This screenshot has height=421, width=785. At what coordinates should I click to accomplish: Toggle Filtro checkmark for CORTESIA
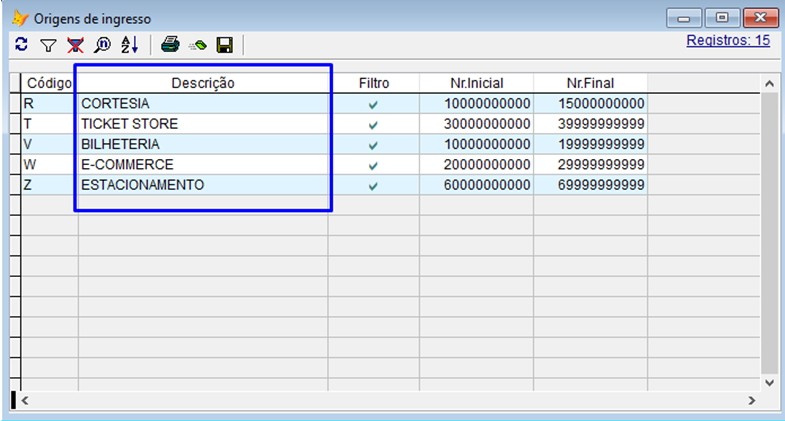(373, 104)
